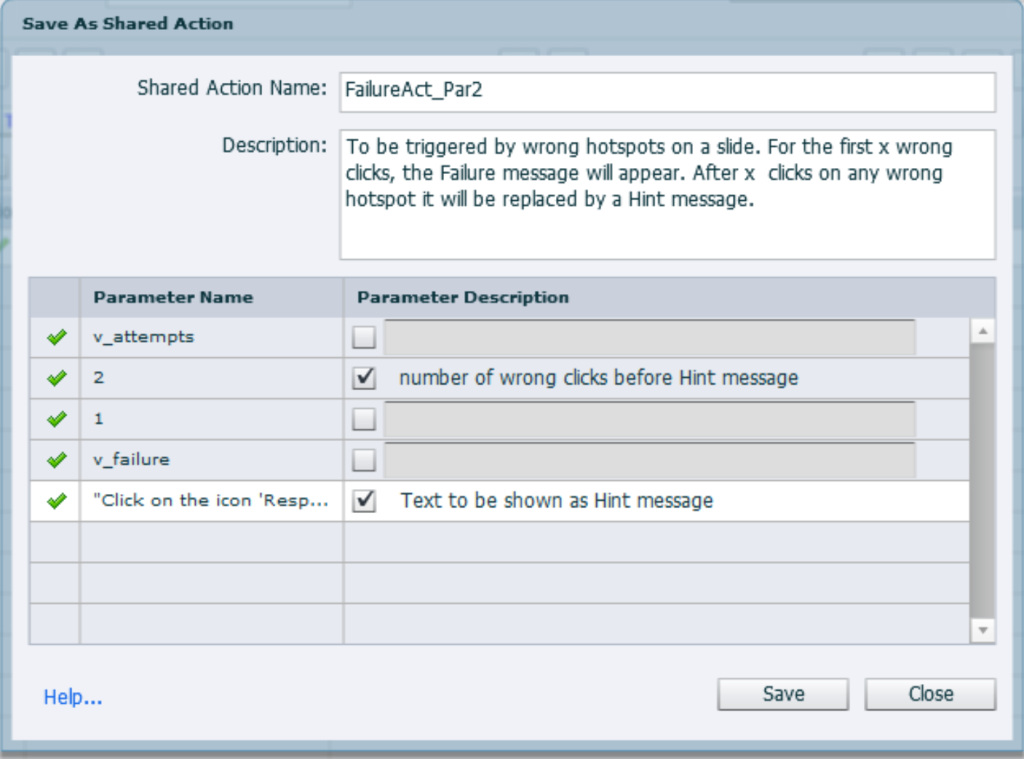Image resolution: width=1024 pixels, height=759 pixels.
Task: Click the Shared Action Name field
Action: 667,90
